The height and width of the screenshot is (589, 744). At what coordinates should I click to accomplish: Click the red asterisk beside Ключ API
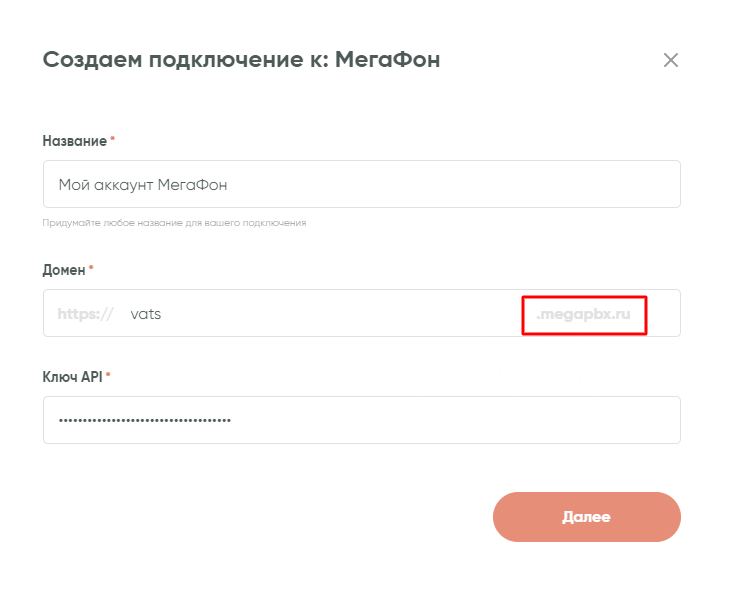click(x=108, y=376)
